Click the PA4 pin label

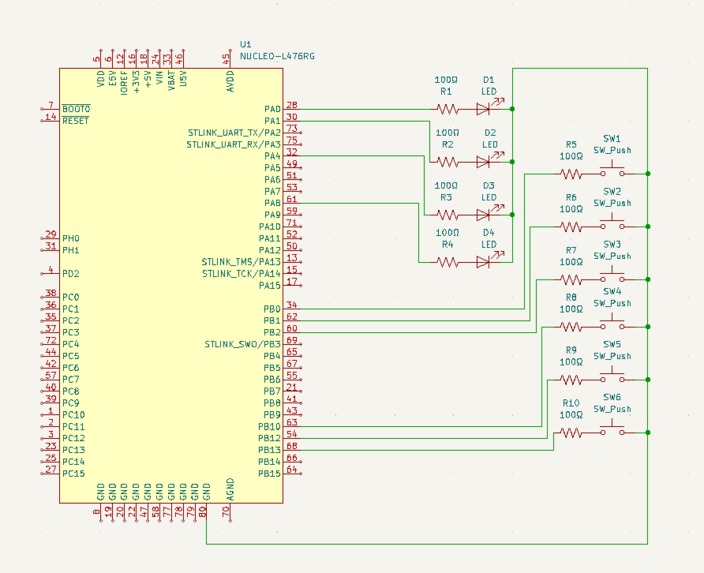coord(273,156)
